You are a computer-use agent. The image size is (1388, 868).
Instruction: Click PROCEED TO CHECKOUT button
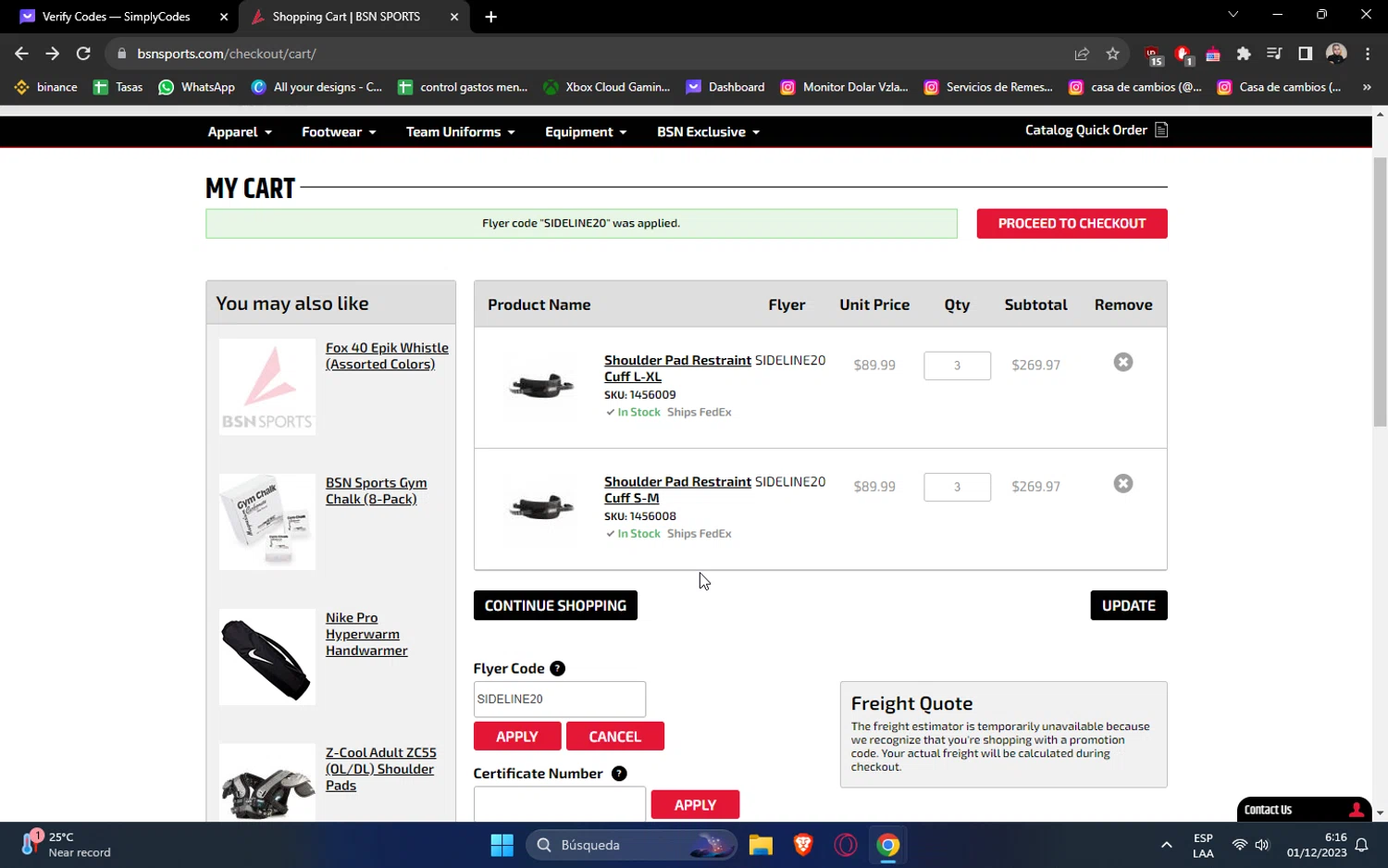coord(1072,224)
